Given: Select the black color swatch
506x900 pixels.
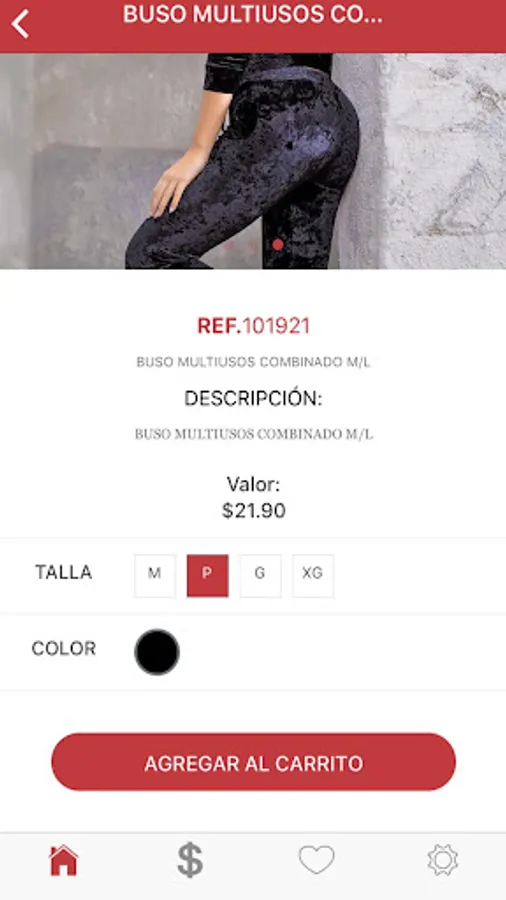Looking at the screenshot, I should [x=157, y=652].
